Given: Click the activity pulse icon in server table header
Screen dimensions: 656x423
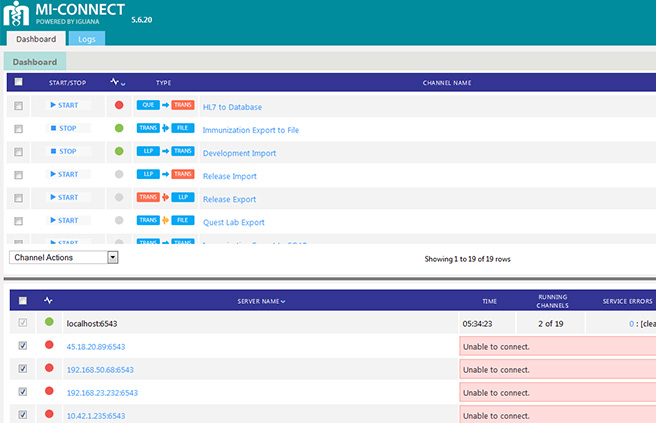Looking at the screenshot, I should pyautogui.click(x=49, y=300).
